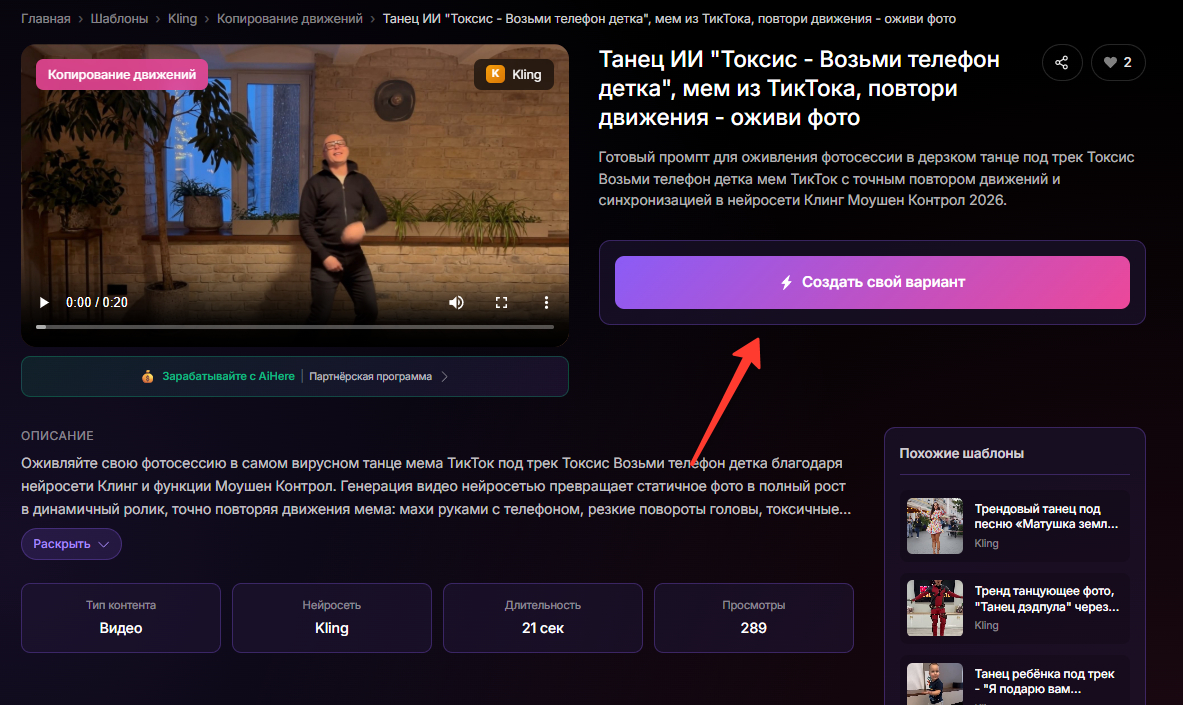Mute the video sound icon
1183x705 pixels.
point(456,301)
